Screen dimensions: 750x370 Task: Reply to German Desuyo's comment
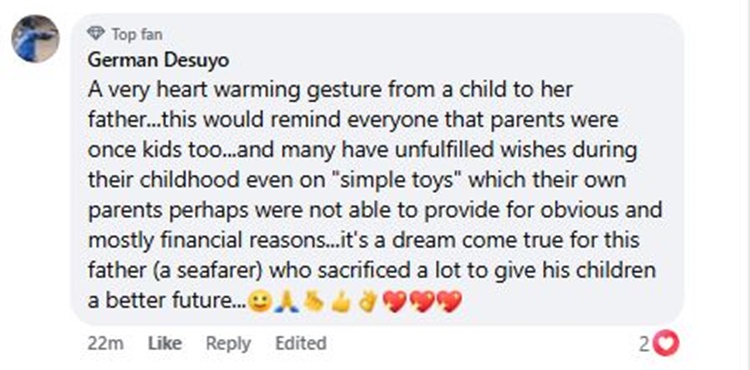pyautogui.click(x=228, y=344)
